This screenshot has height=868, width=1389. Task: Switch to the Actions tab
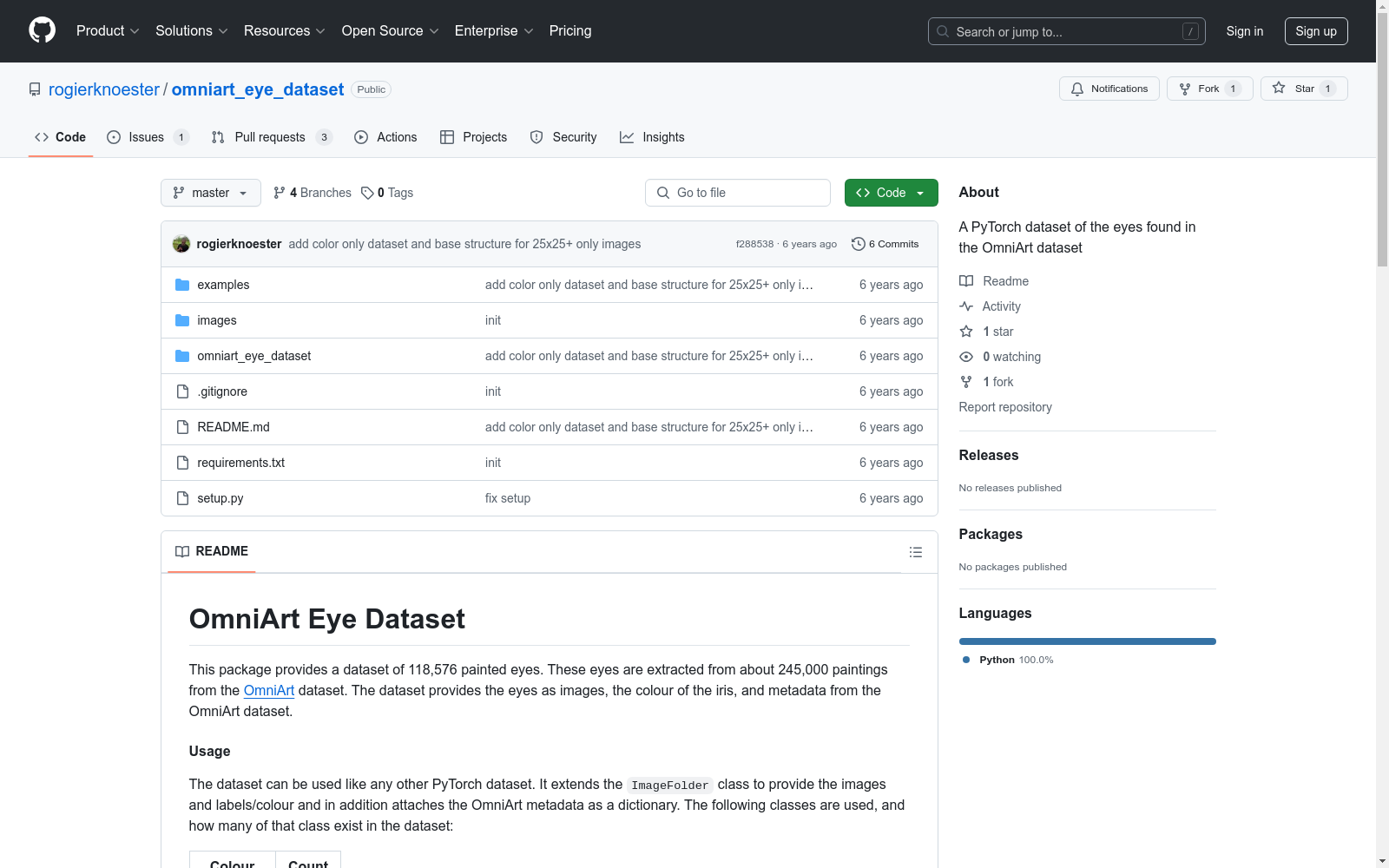click(385, 137)
